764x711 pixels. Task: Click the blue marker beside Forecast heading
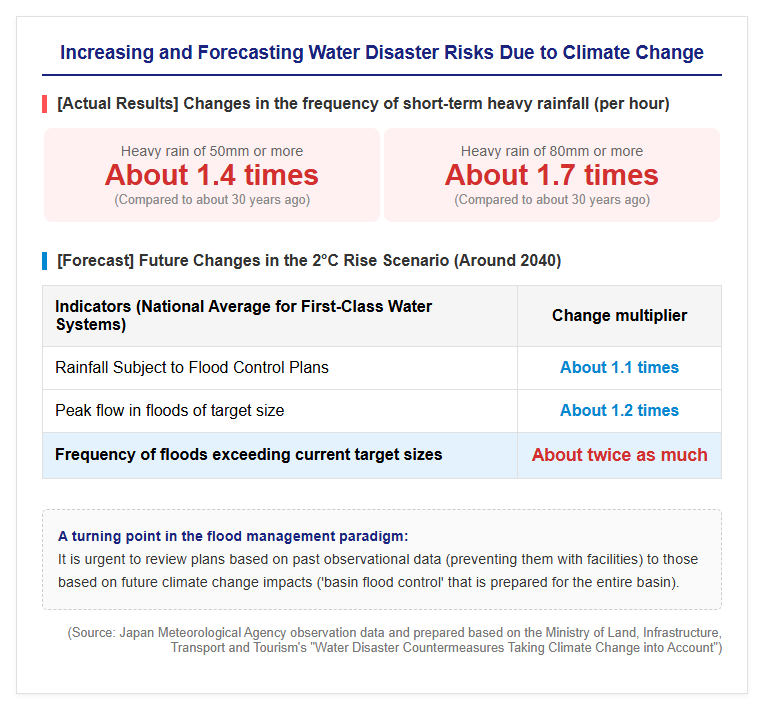point(45,261)
